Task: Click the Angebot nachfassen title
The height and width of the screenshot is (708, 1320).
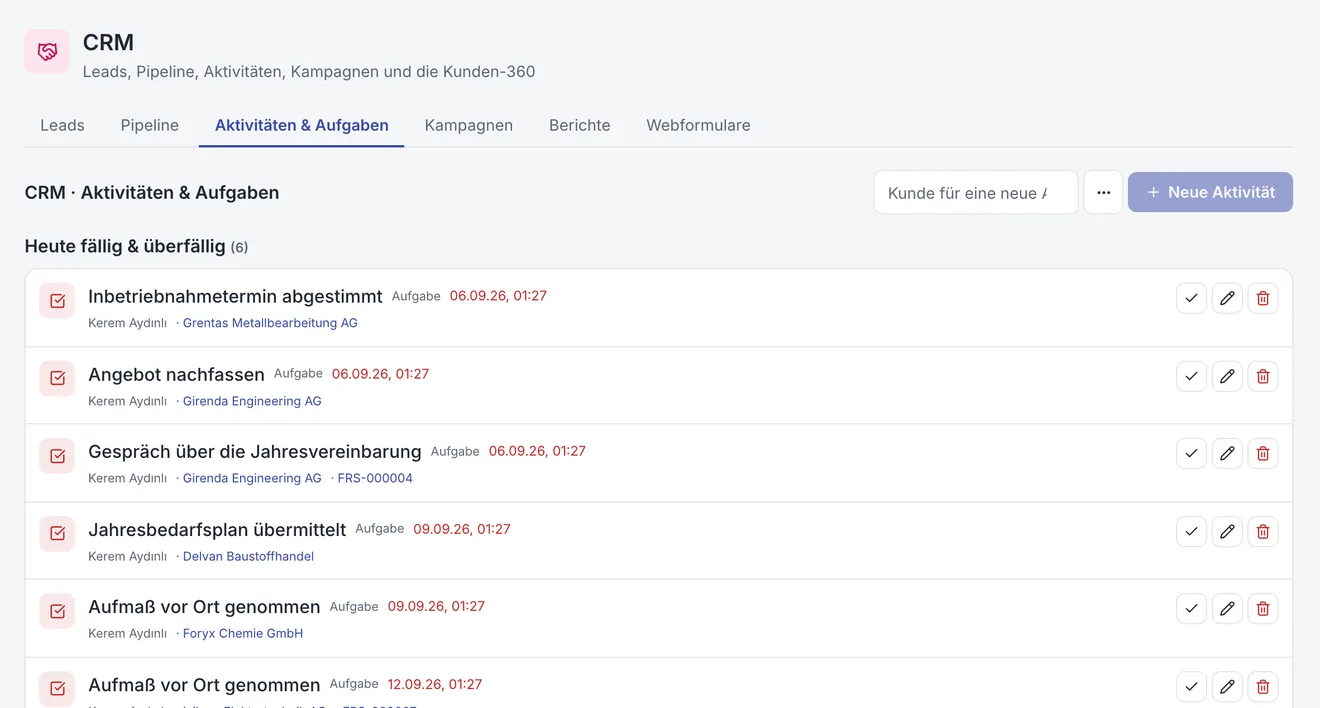Action: 176,374
